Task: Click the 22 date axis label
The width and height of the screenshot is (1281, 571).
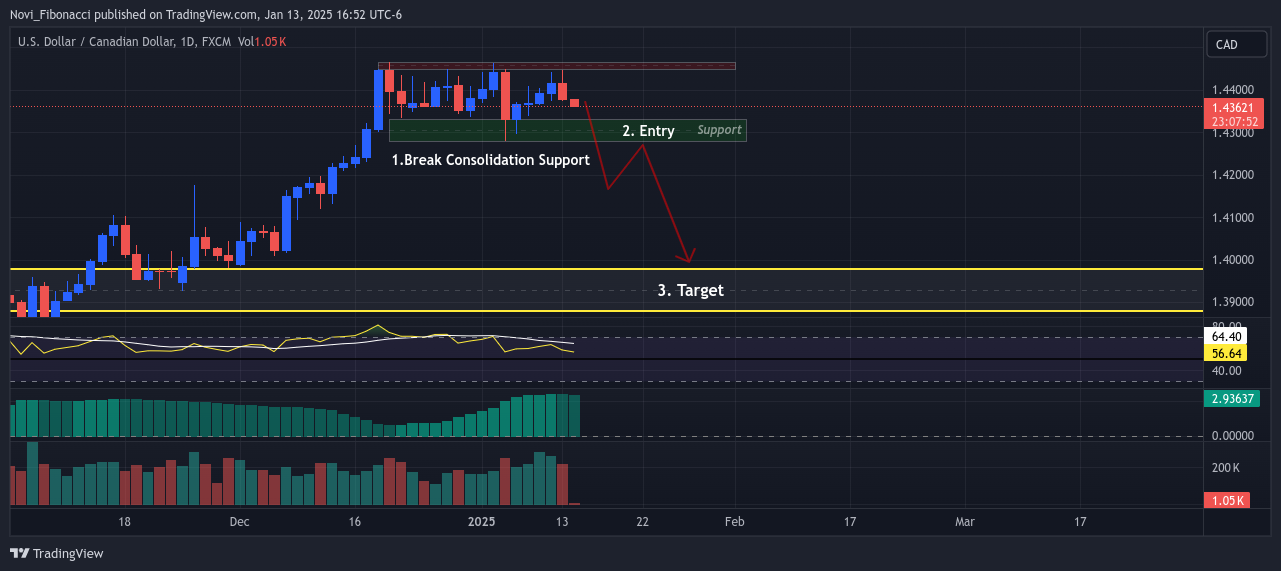Action: click(x=642, y=522)
